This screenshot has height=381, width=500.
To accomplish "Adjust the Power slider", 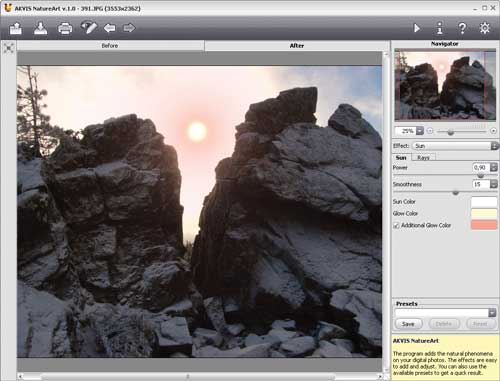I will click(480, 175).
